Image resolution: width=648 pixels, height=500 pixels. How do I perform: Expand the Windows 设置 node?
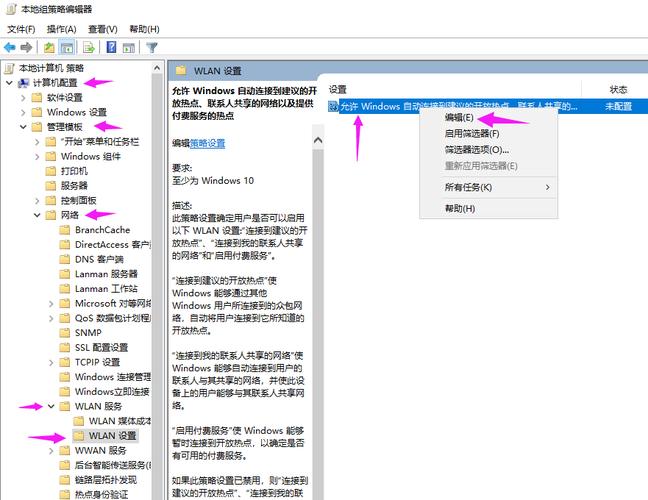point(23,112)
